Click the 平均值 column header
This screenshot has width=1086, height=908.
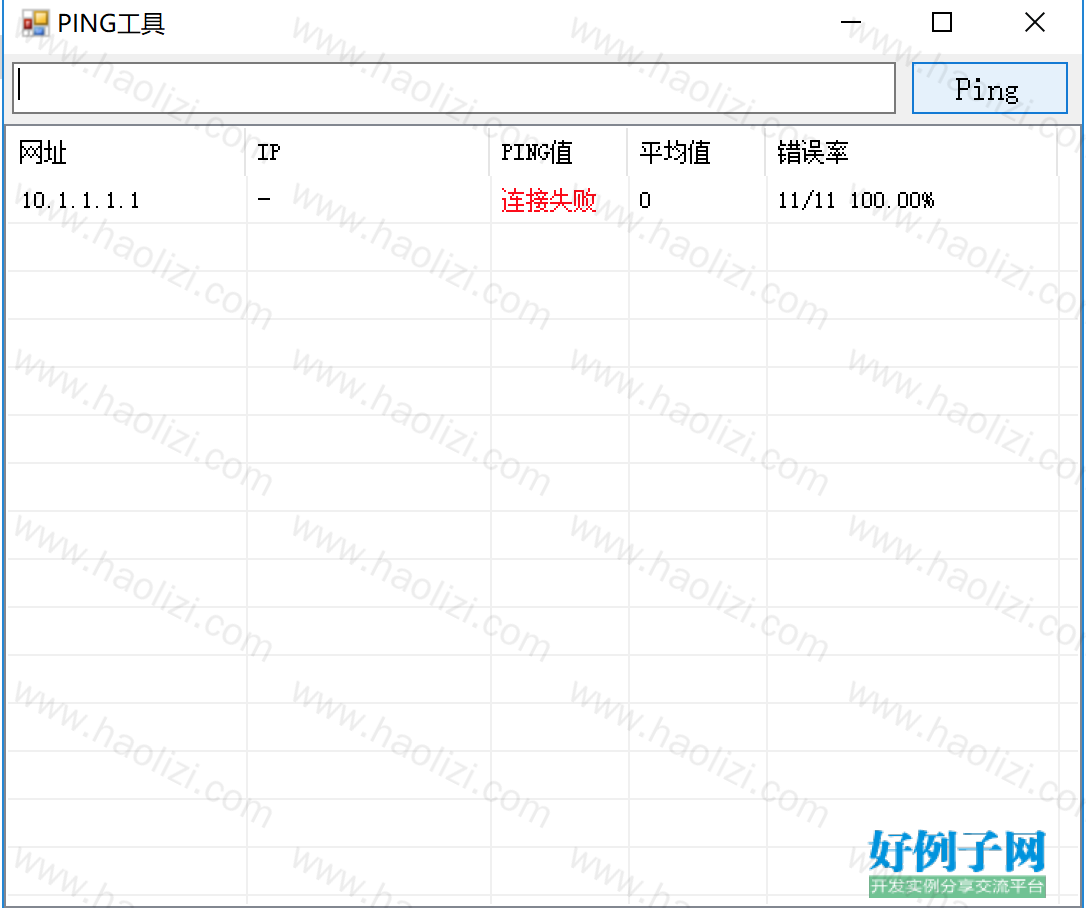point(697,152)
